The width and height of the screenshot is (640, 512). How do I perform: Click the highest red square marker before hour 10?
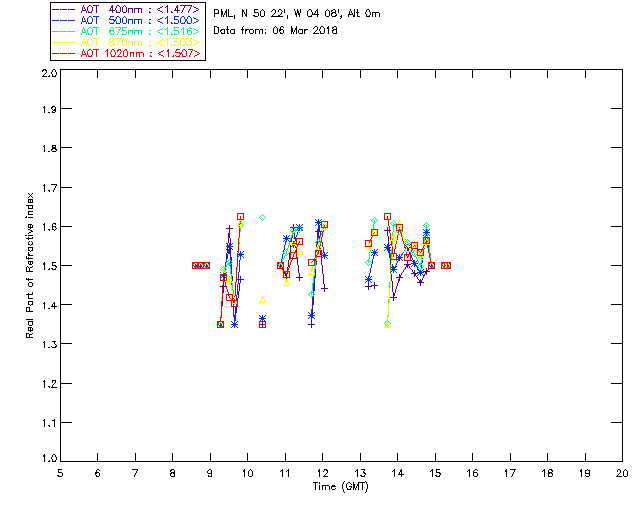tap(240, 216)
